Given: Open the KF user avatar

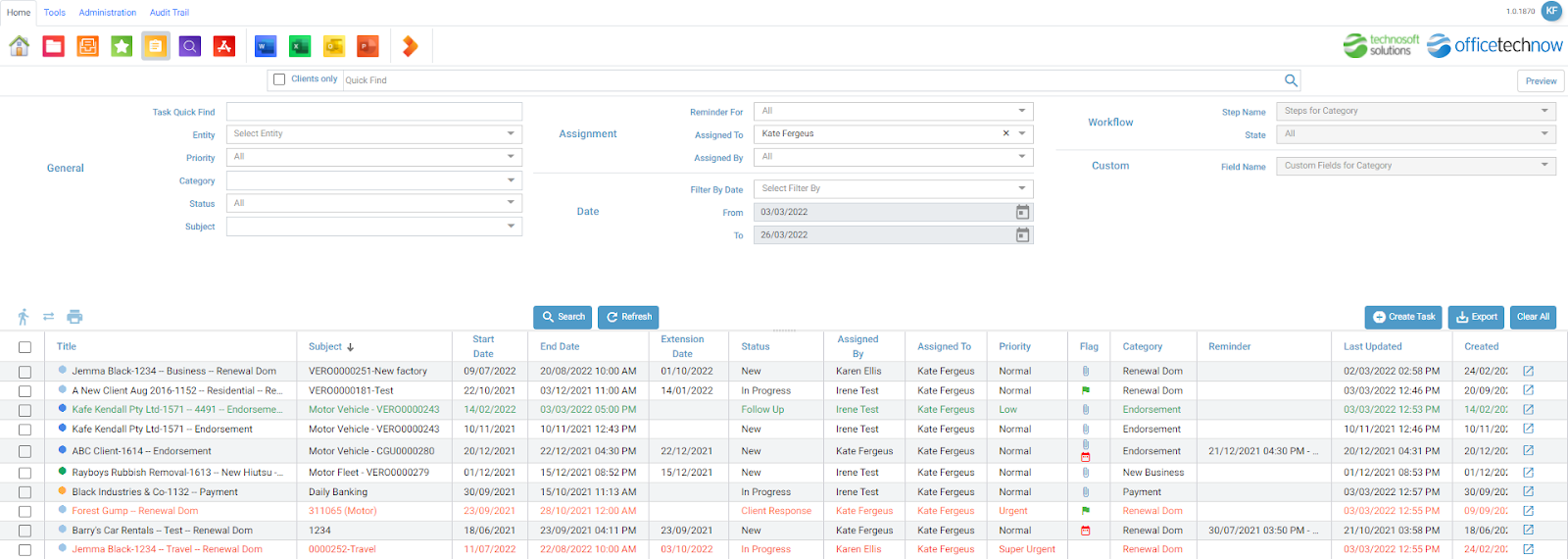Looking at the screenshot, I should click(1551, 11).
